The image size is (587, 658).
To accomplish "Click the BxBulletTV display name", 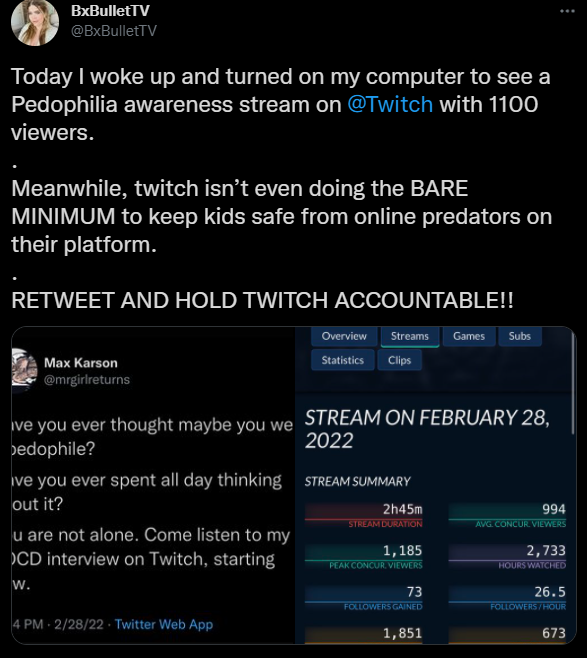I will click(x=110, y=11).
